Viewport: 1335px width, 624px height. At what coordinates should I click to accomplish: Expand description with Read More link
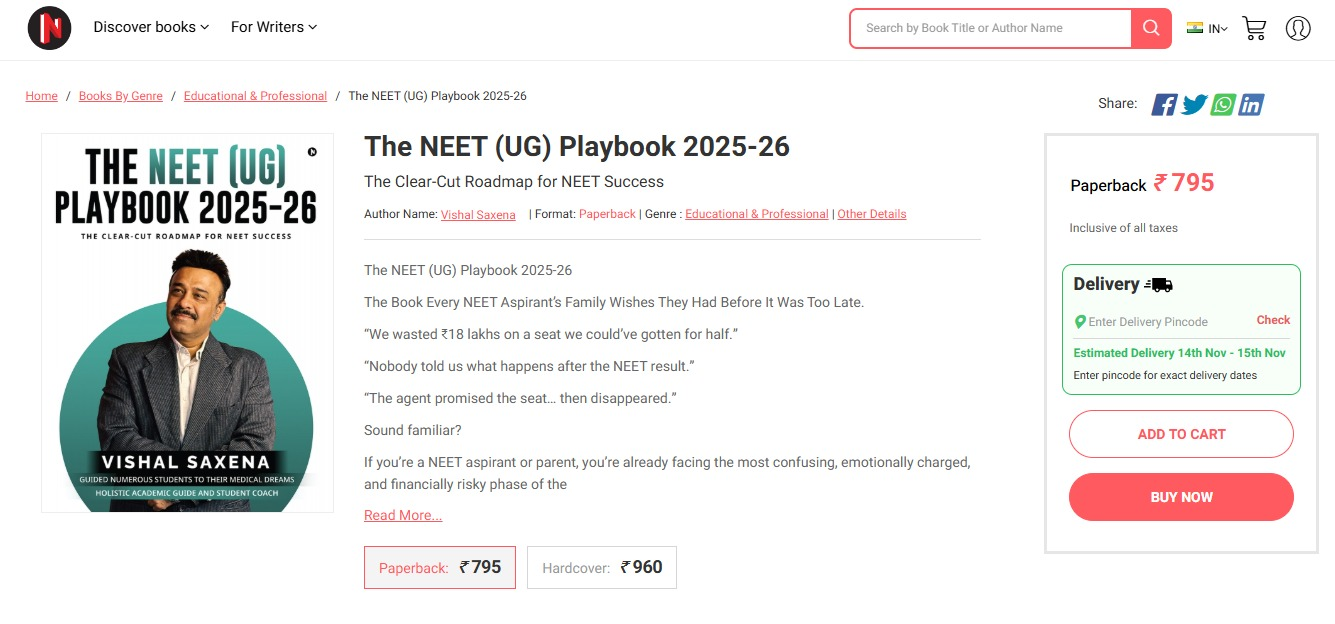coord(403,515)
